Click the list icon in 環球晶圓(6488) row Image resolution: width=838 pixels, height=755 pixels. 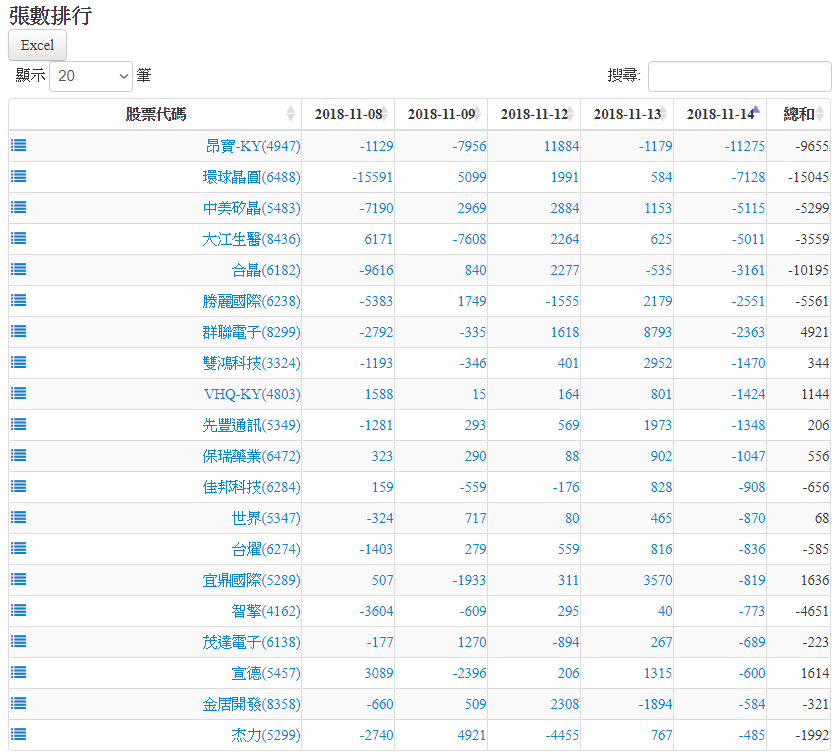tap(19, 176)
